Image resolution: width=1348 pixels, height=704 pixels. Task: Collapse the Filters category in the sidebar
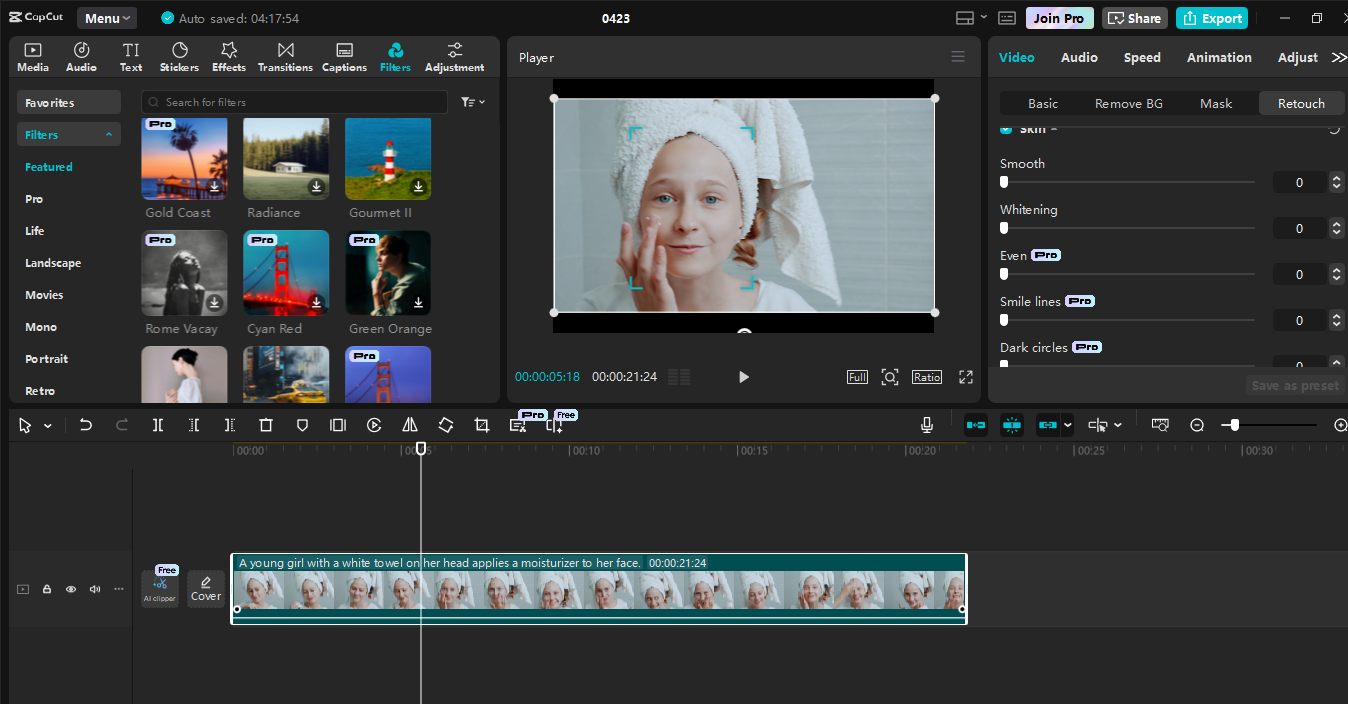(x=68, y=133)
